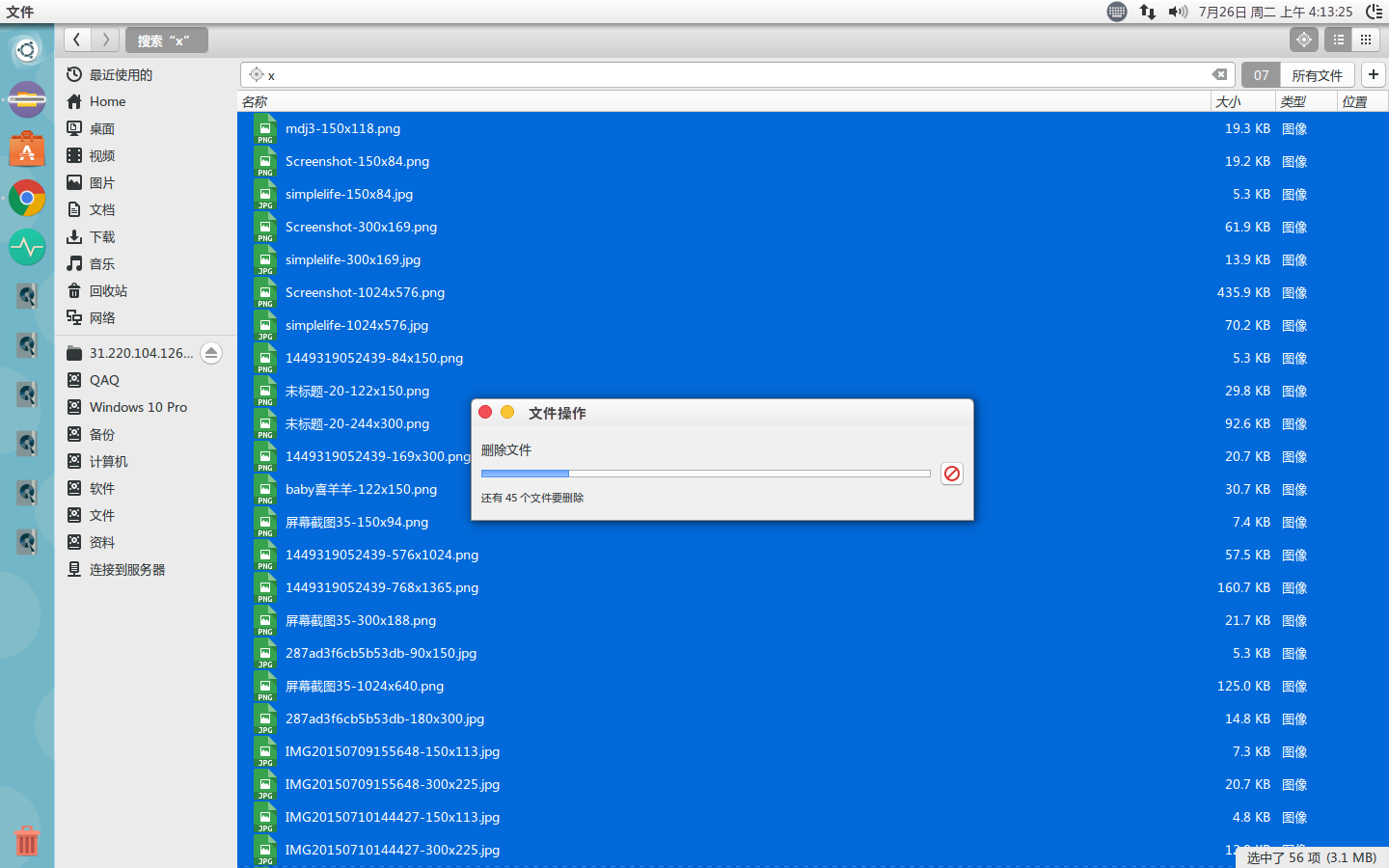
Task: Open the keyboard input indicator
Action: [1117, 12]
